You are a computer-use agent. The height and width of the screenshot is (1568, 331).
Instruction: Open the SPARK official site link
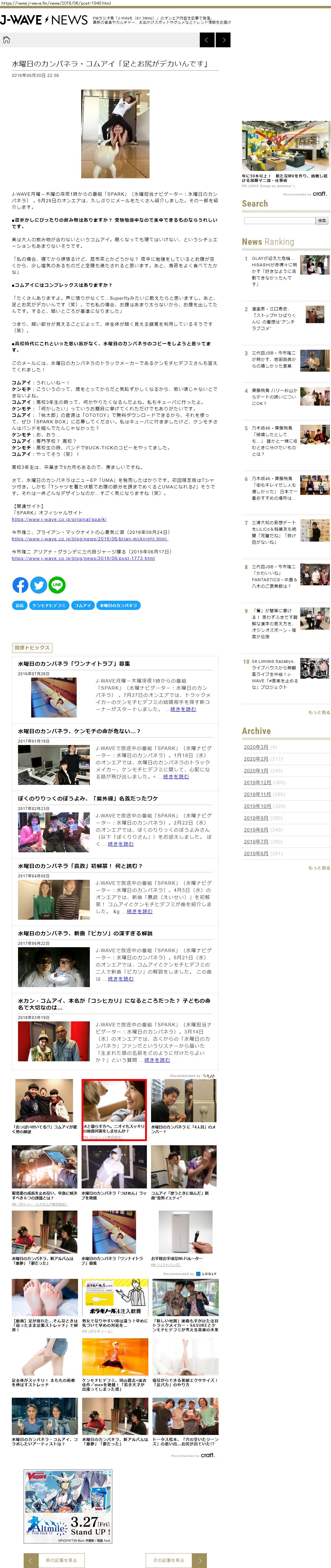[x=59, y=519]
